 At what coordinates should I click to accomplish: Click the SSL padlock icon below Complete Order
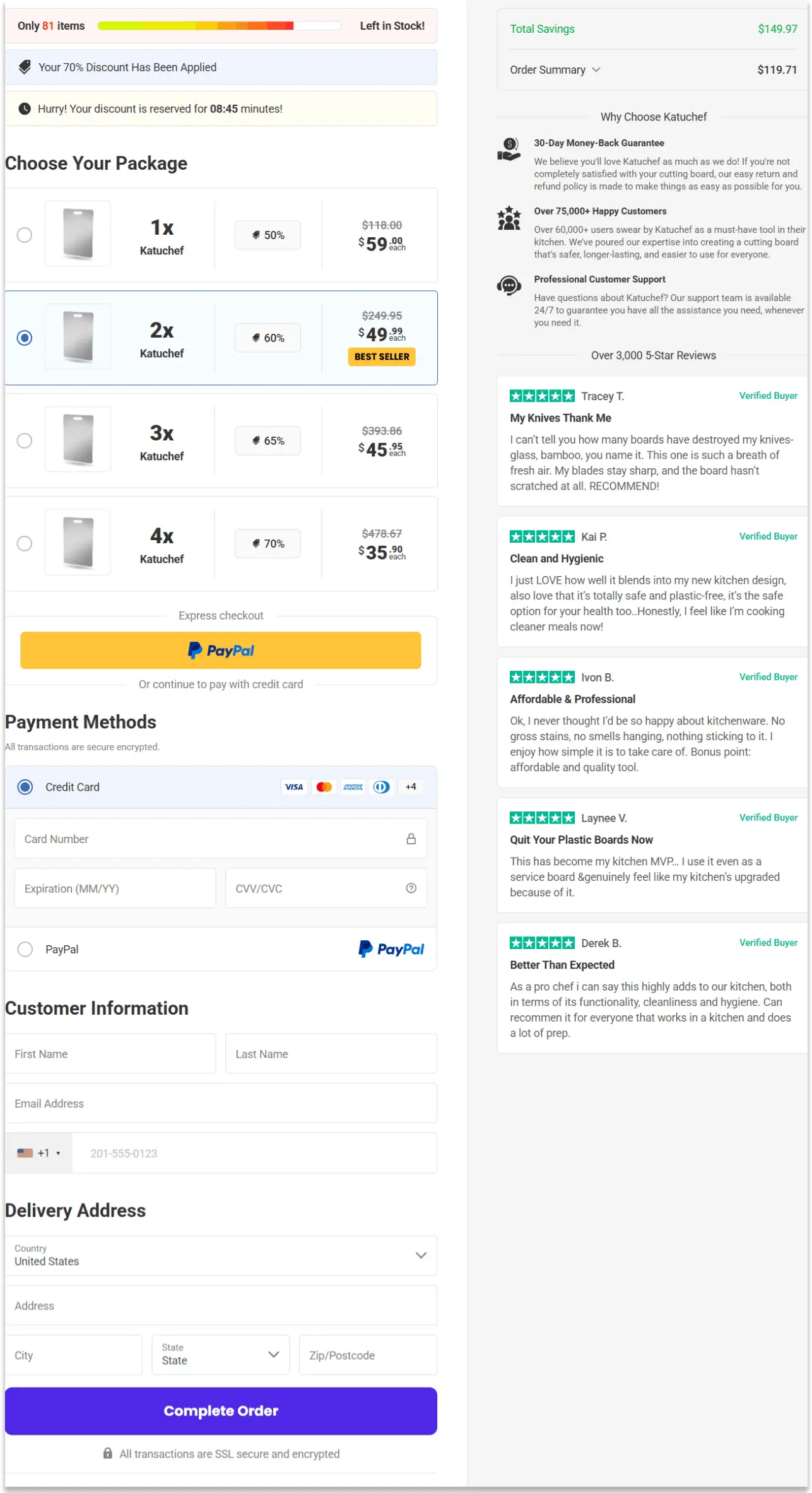(108, 1453)
